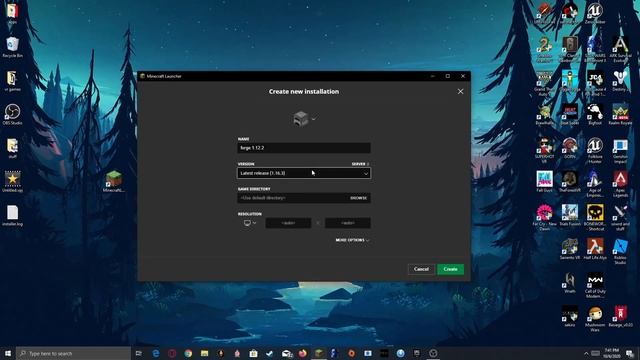Image resolution: width=640 pixels, height=360 pixels.
Task: Open Microsoft Store from the taskbar
Action: point(253,353)
